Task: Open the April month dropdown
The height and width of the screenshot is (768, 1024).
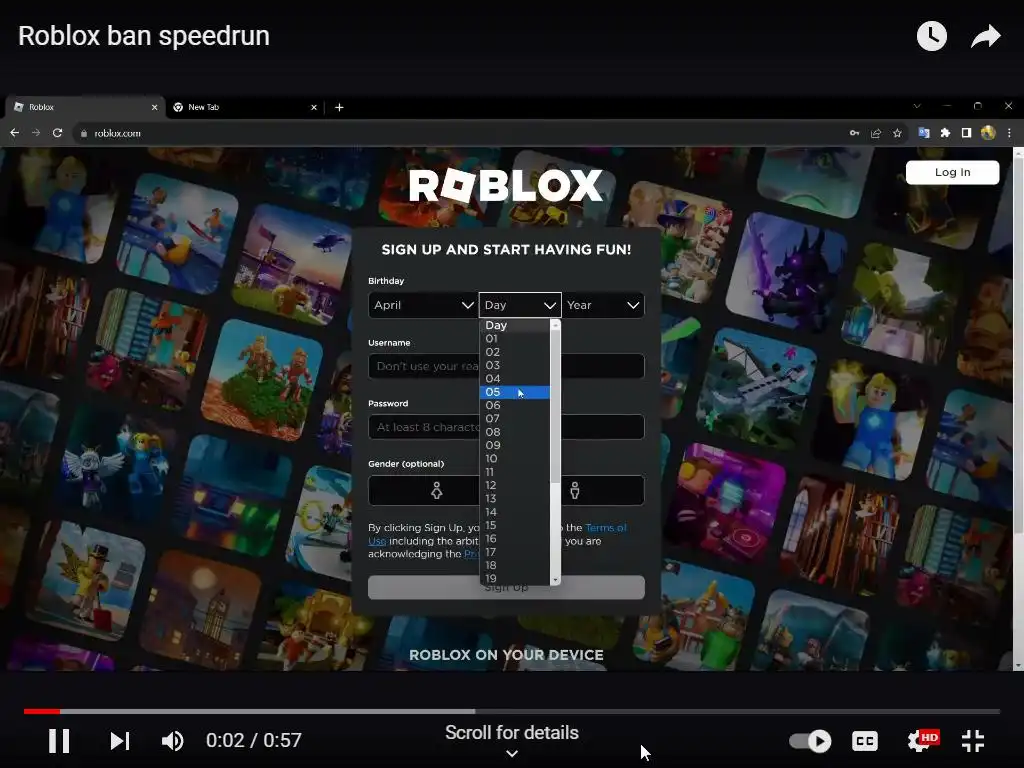Action: 423,305
